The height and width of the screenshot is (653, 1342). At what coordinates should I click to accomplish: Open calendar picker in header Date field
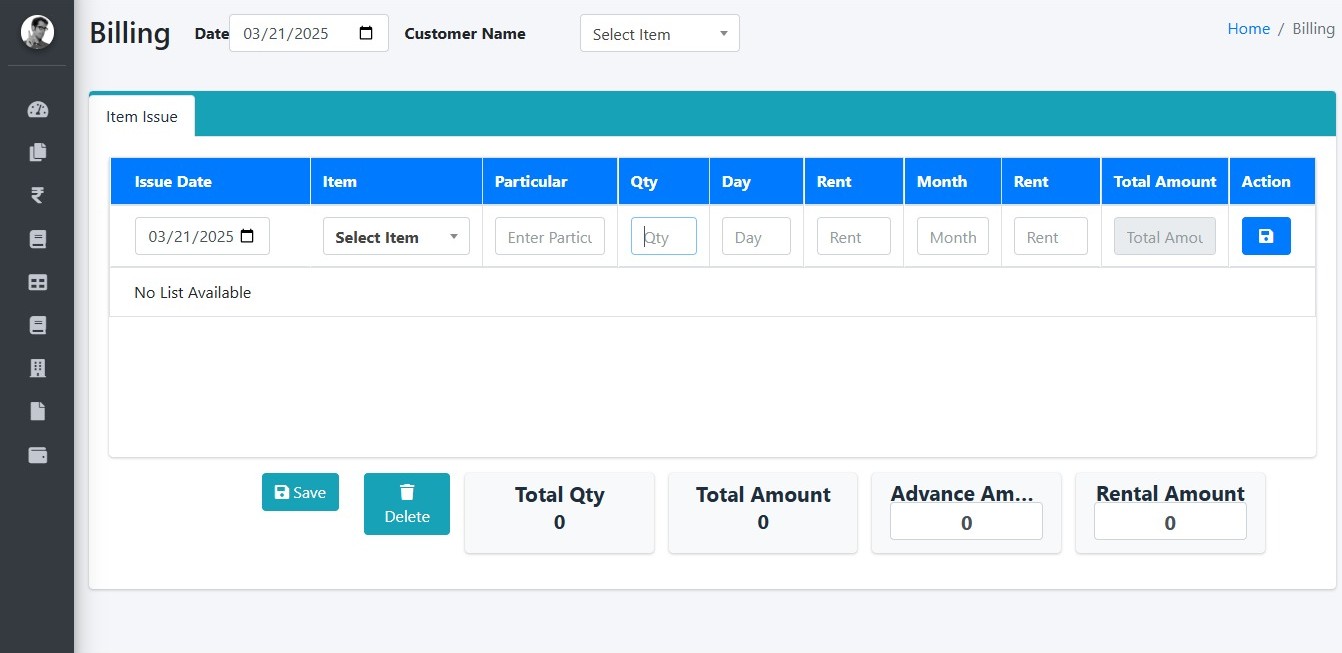click(x=366, y=33)
